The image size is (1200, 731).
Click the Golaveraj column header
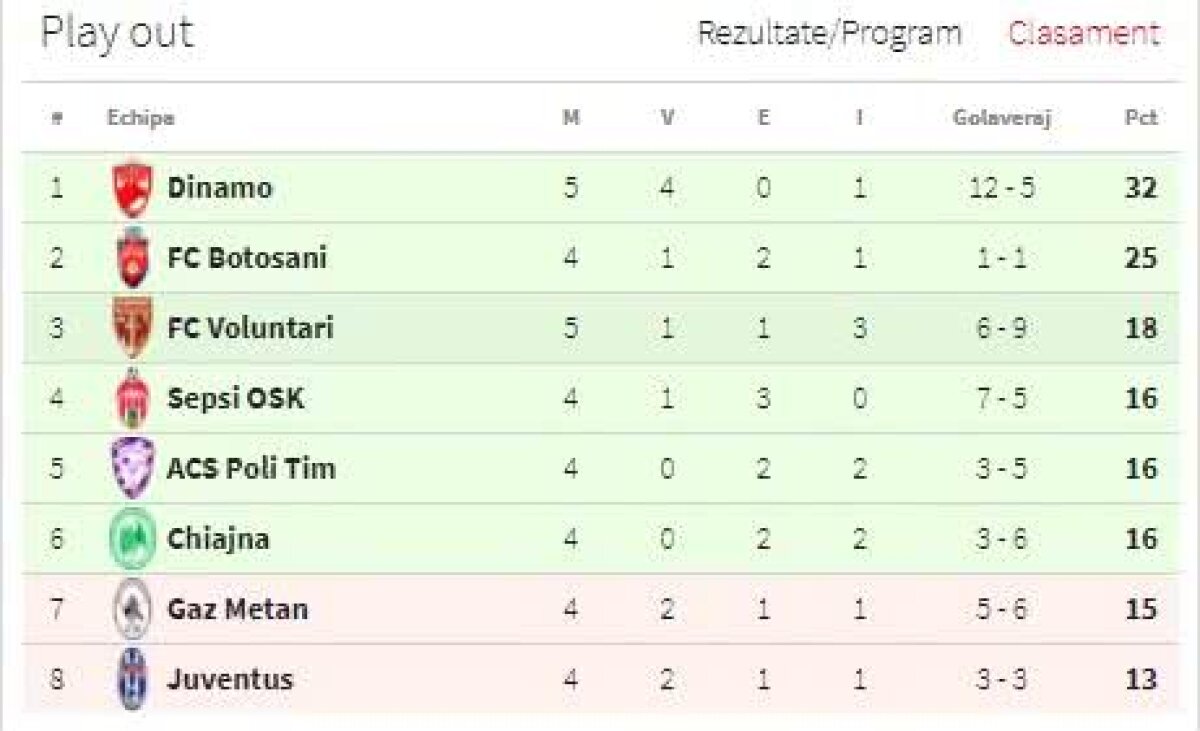point(1002,118)
